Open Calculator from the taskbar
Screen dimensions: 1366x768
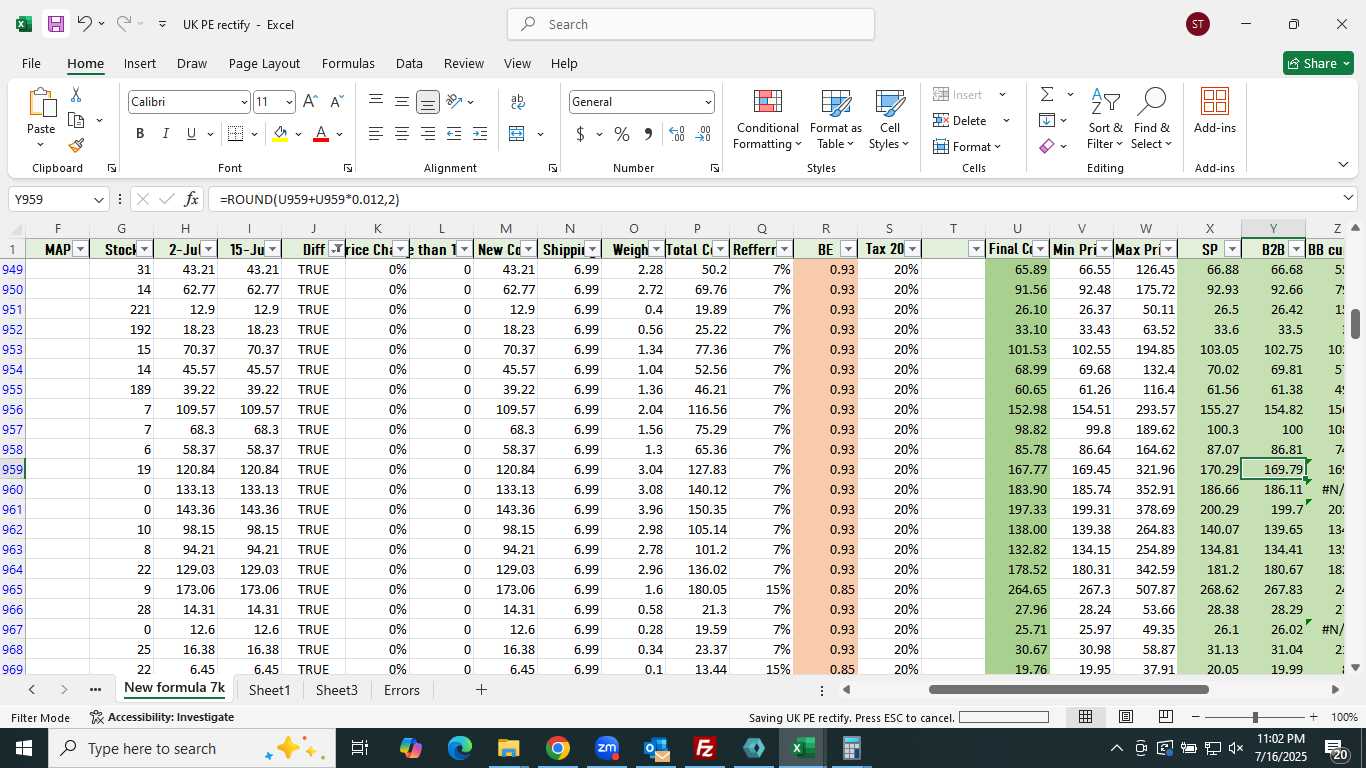(851, 748)
